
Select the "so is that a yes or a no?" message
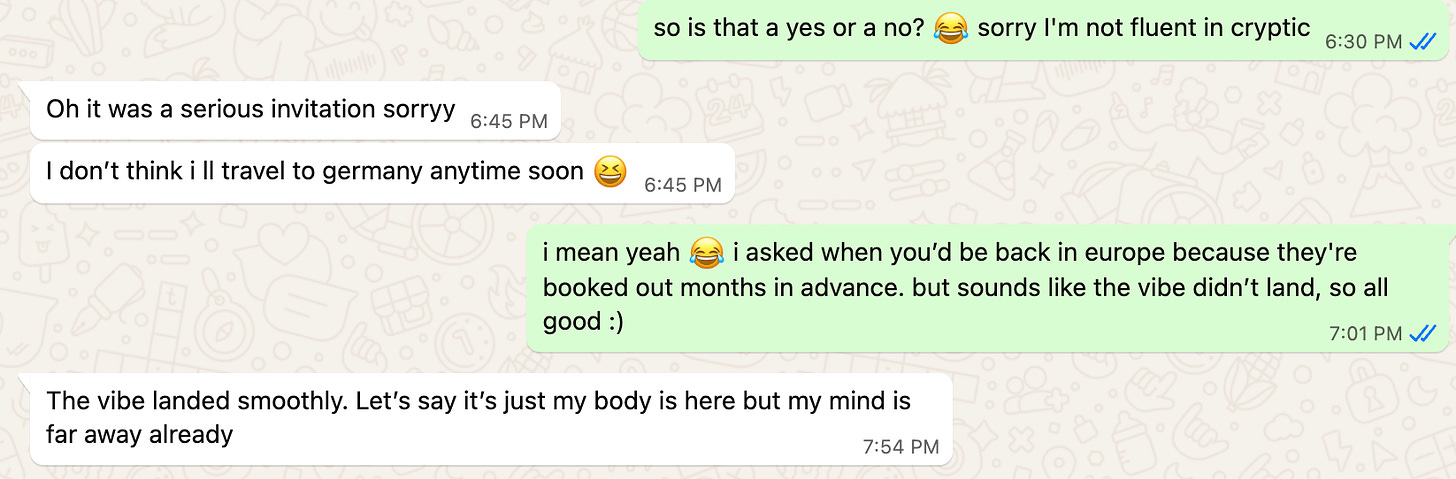[x=1043, y=30]
